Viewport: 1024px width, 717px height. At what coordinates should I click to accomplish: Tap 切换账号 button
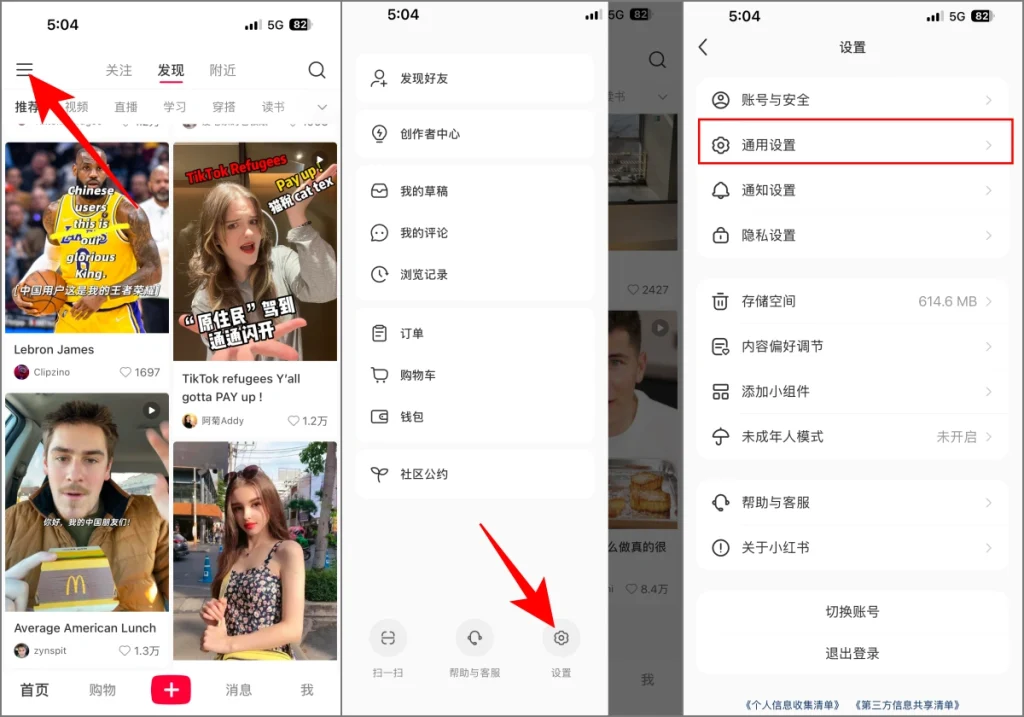852,612
